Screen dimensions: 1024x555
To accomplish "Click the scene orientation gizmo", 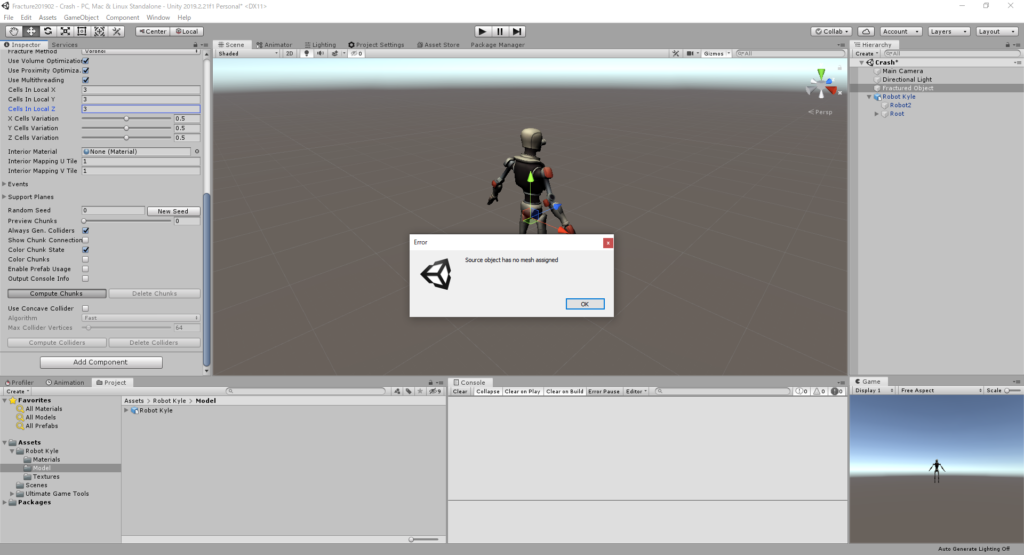I will (x=822, y=85).
